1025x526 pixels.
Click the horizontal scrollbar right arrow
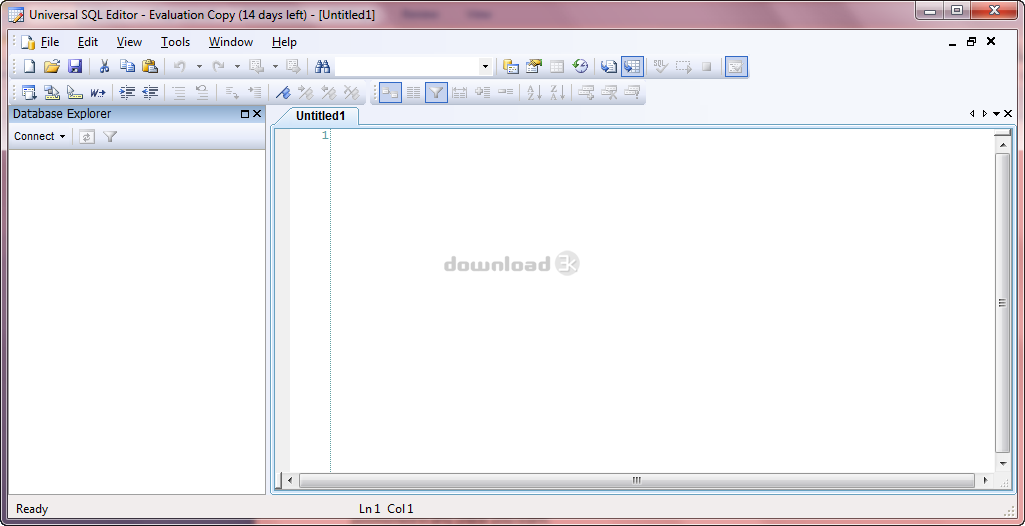(986, 480)
